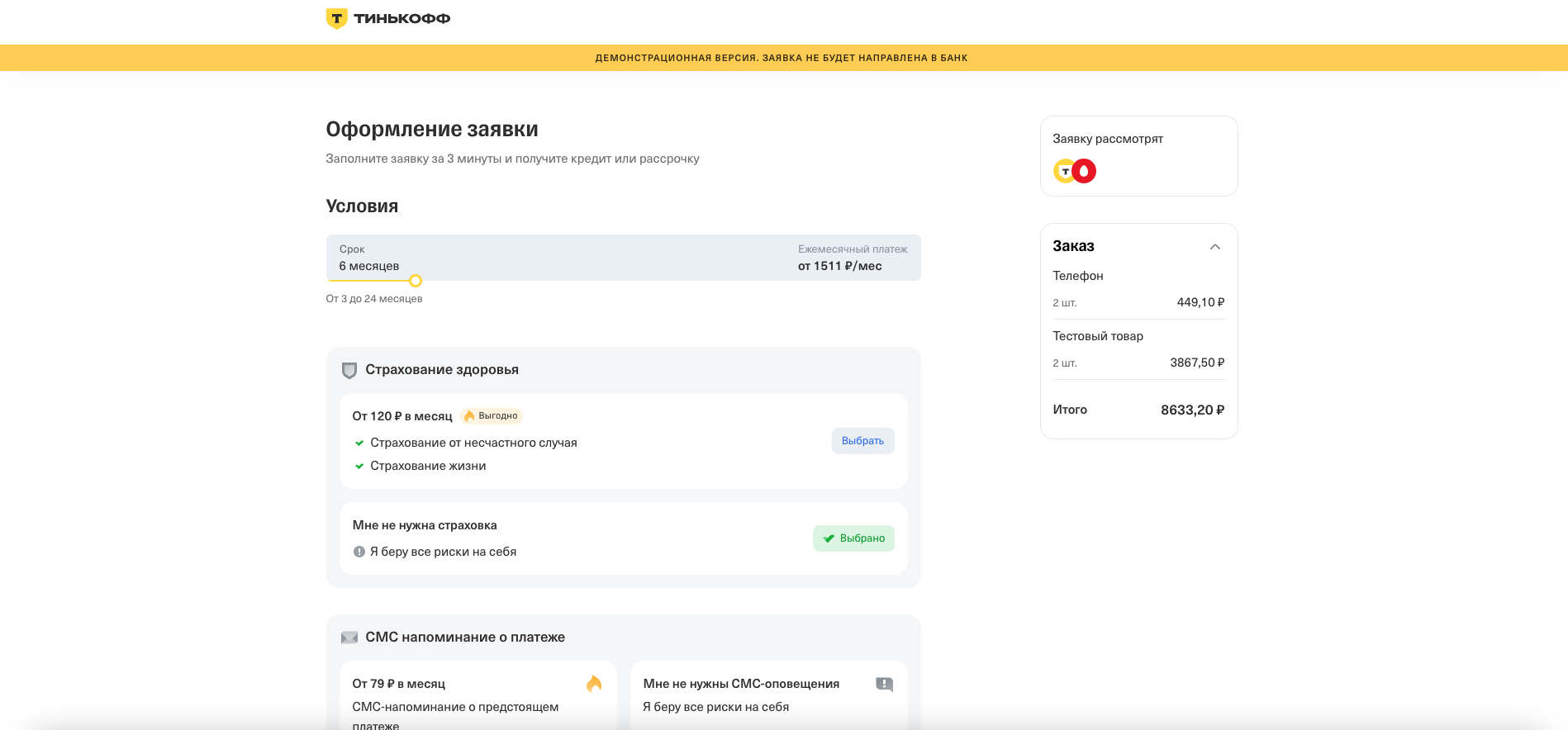This screenshot has height=730, width=1568.
Task: Click the 'Ежемесячный платеж' label
Action: click(853, 249)
